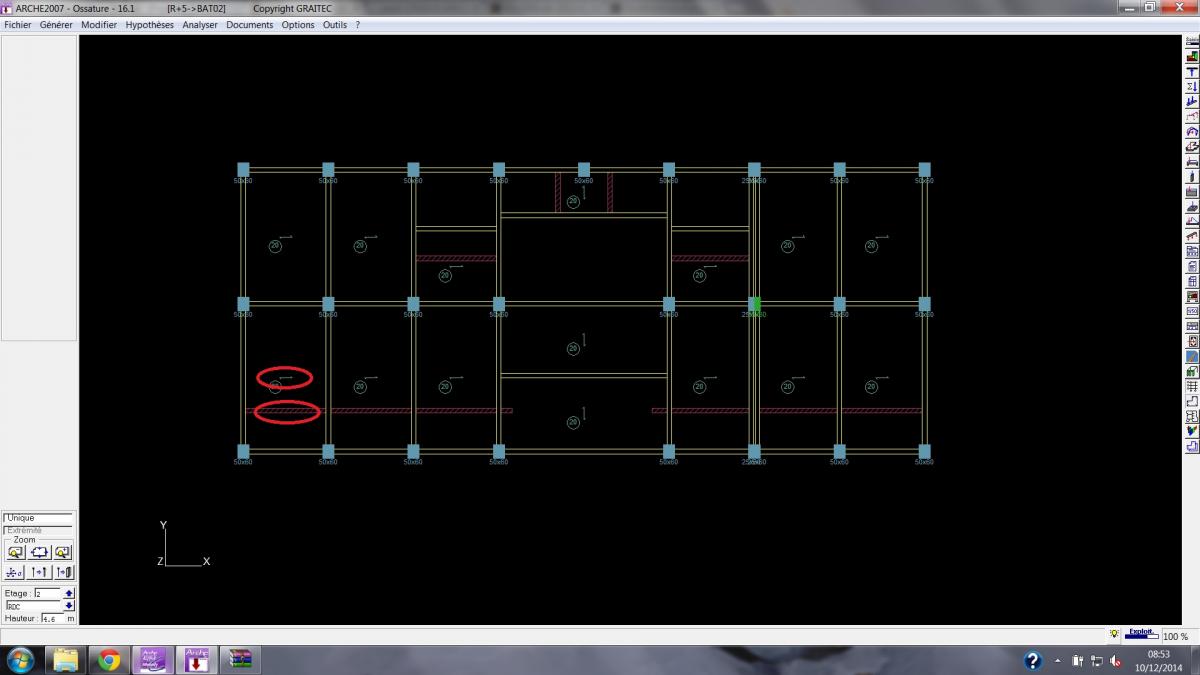This screenshot has width=1200, height=675.
Task: Click the arch-shaped icon in right toolbar
Action: (1191, 130)
